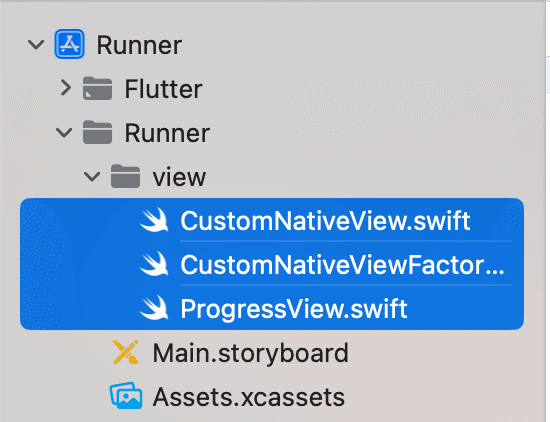This screenshot has height=422, width=550.
Task: Click the Main.storyboard Interface Builder icon
Action: 126,352
